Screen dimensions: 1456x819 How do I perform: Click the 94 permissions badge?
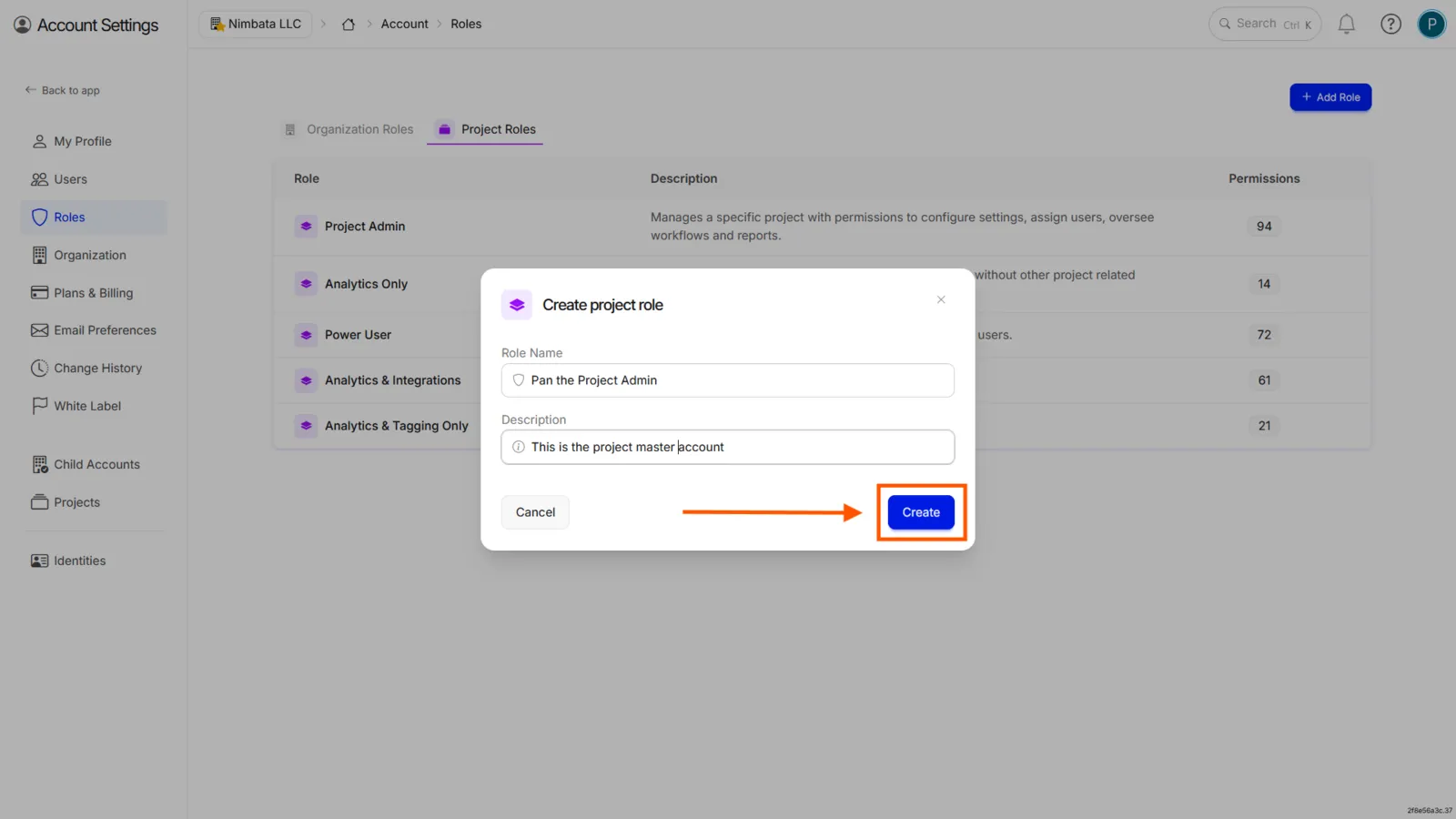pos(1264,227)
